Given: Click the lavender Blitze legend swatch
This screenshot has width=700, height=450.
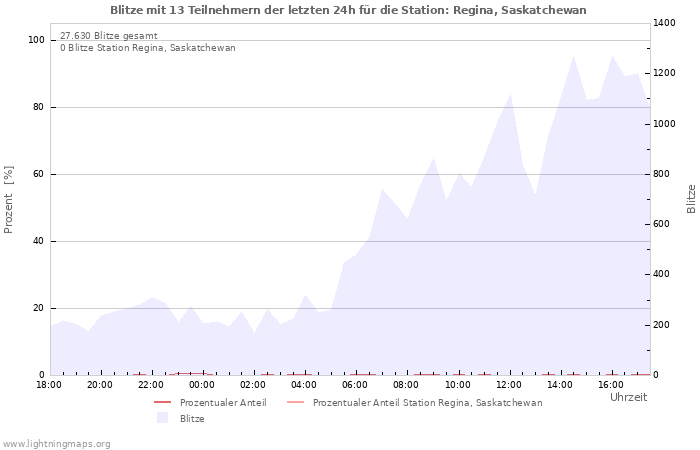Looking at the screenshot, I should (163, 419).
